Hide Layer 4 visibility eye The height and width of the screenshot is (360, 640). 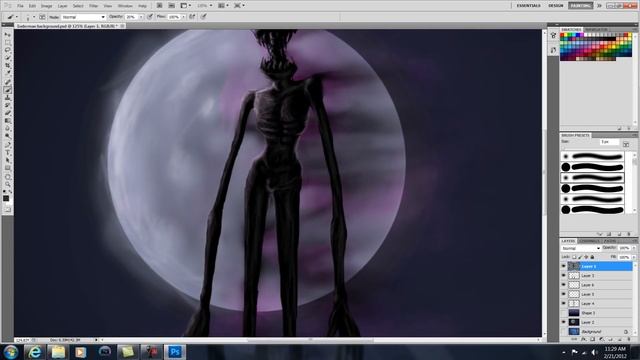(x=564, y=304)
